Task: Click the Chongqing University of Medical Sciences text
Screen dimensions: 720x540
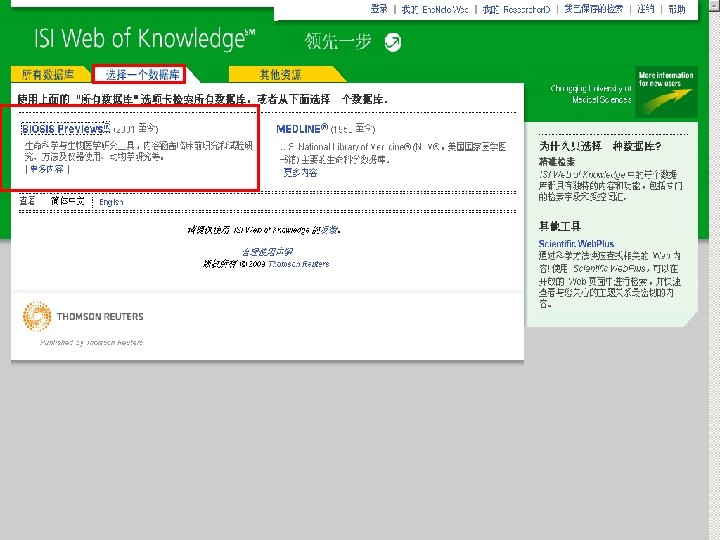Action: (x=591, y=94)
